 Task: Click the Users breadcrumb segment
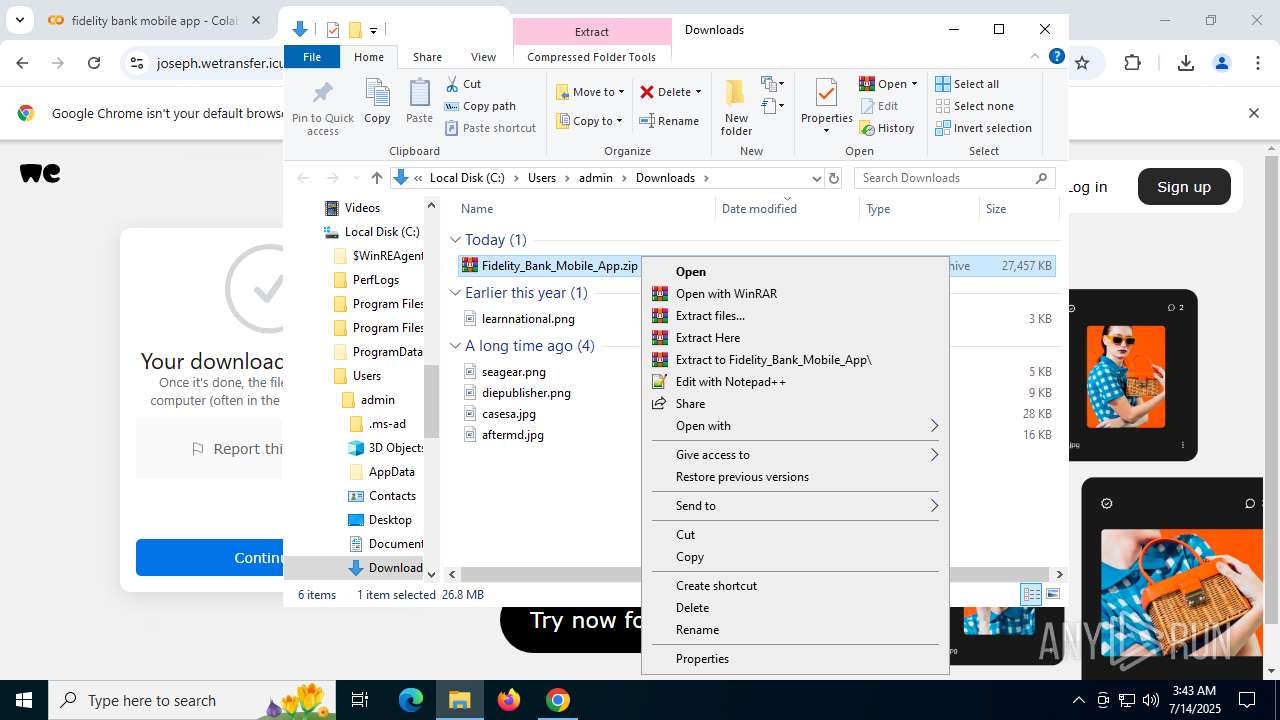pos(541,178)
